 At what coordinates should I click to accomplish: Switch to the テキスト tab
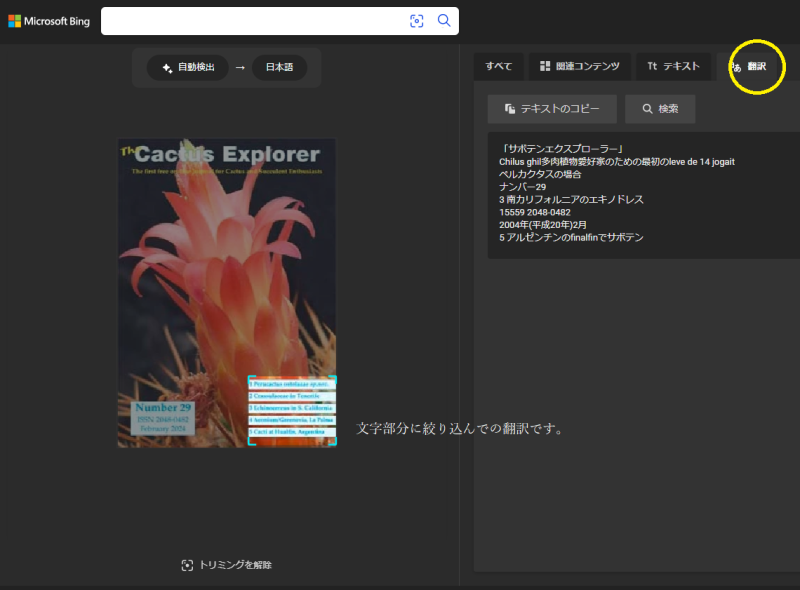[x=673, y=66]
